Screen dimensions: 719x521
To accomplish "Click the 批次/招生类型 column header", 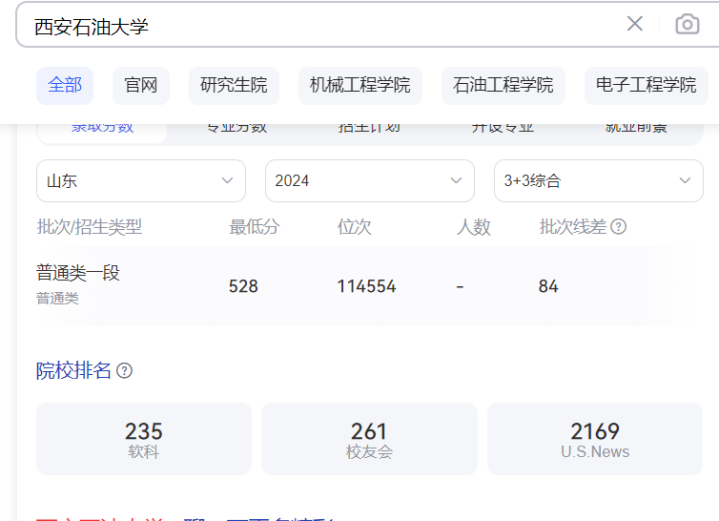I will coord(89,227).
